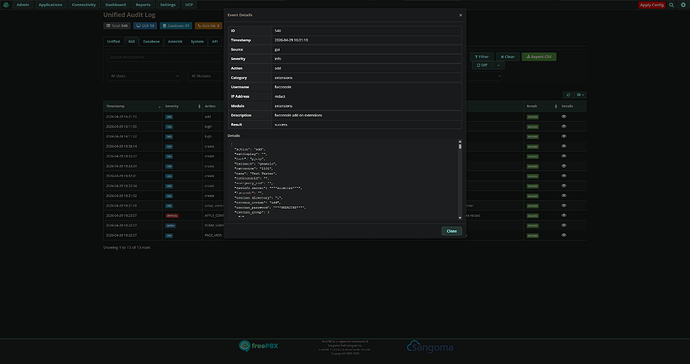Screen dimensions: 690x364
Task: Click the table refresh icon
Action: tap(568, 95)
